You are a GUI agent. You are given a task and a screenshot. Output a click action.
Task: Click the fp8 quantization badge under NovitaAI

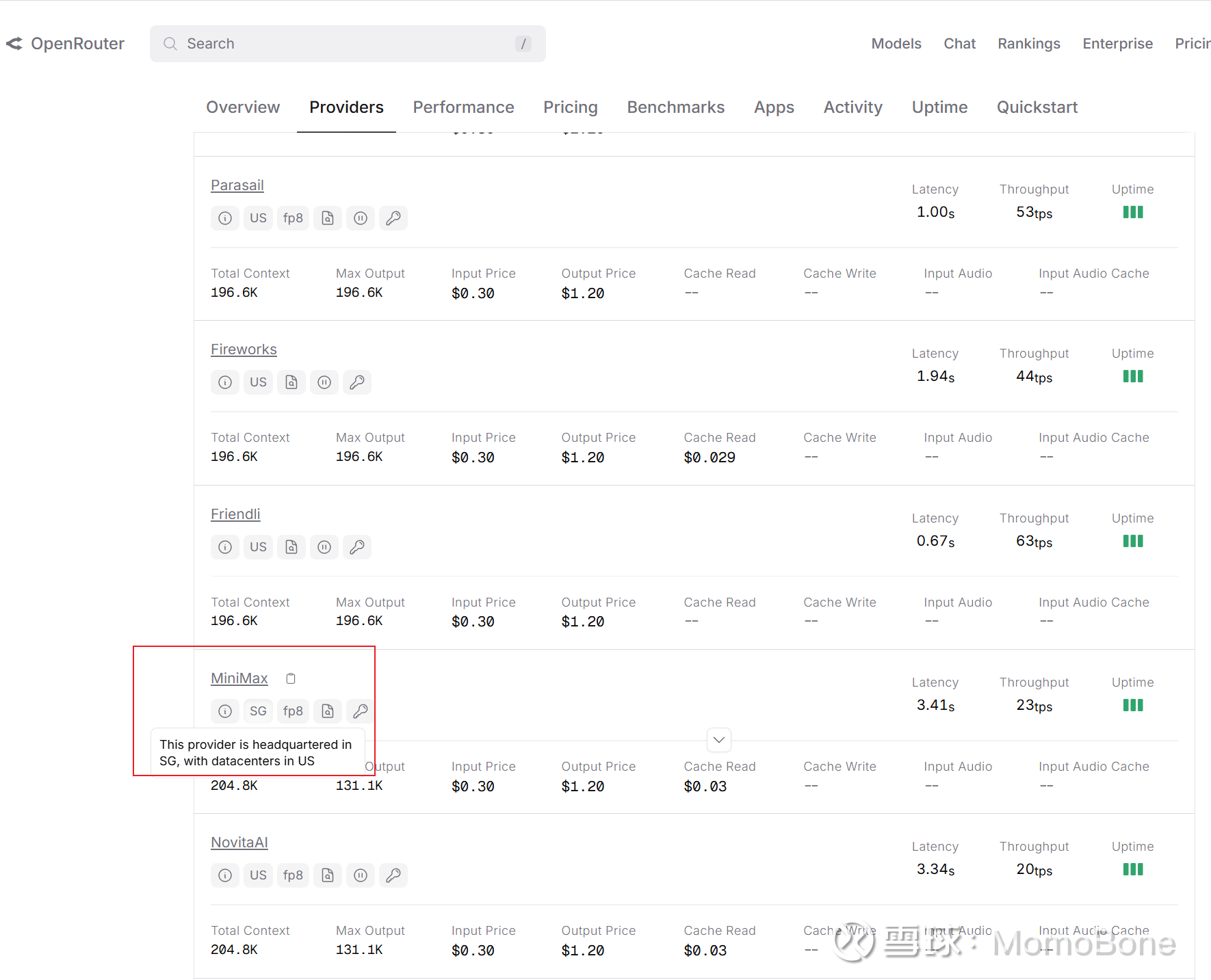coord(293,875)
